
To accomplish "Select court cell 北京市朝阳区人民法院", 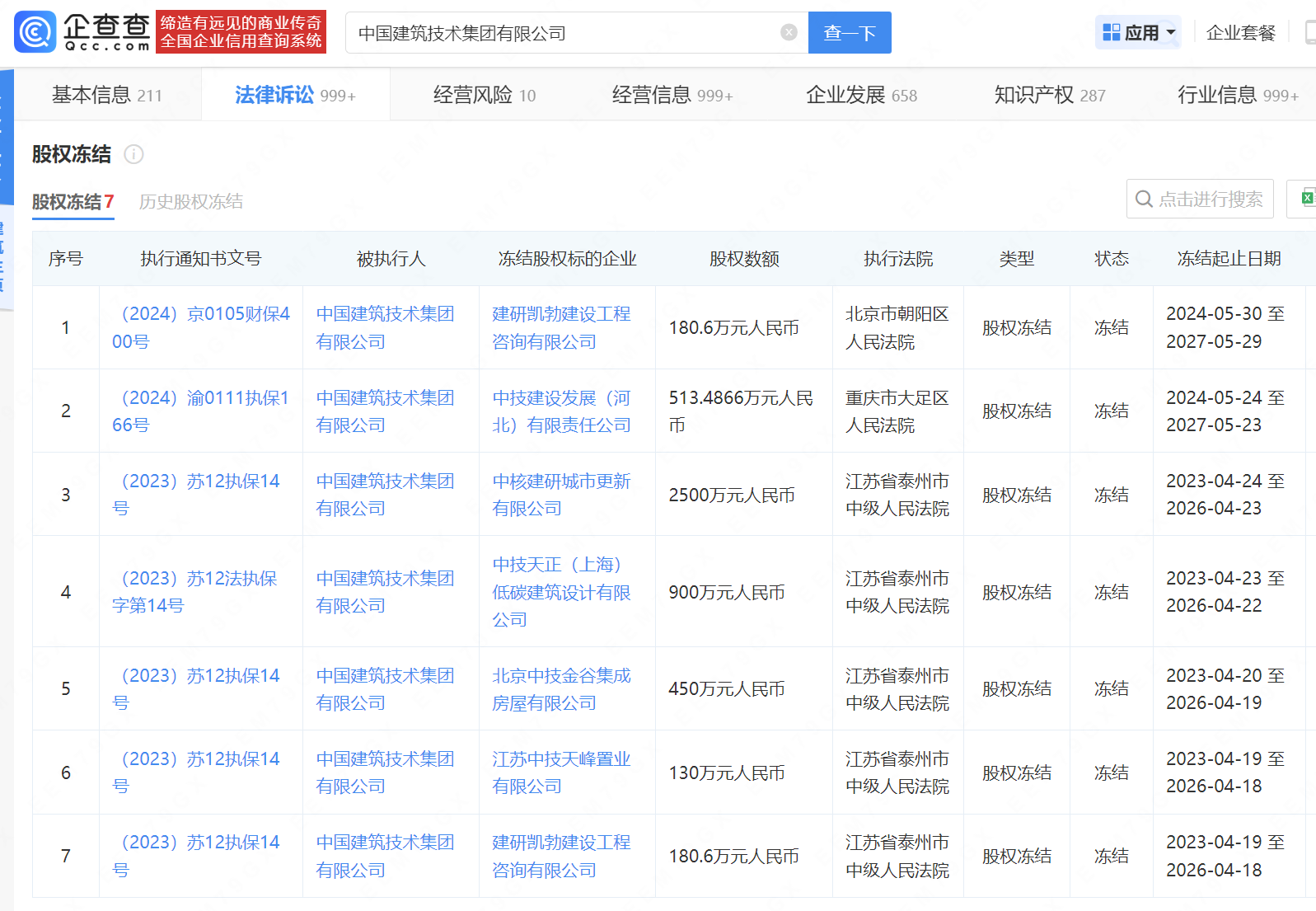I will [897, 327].
